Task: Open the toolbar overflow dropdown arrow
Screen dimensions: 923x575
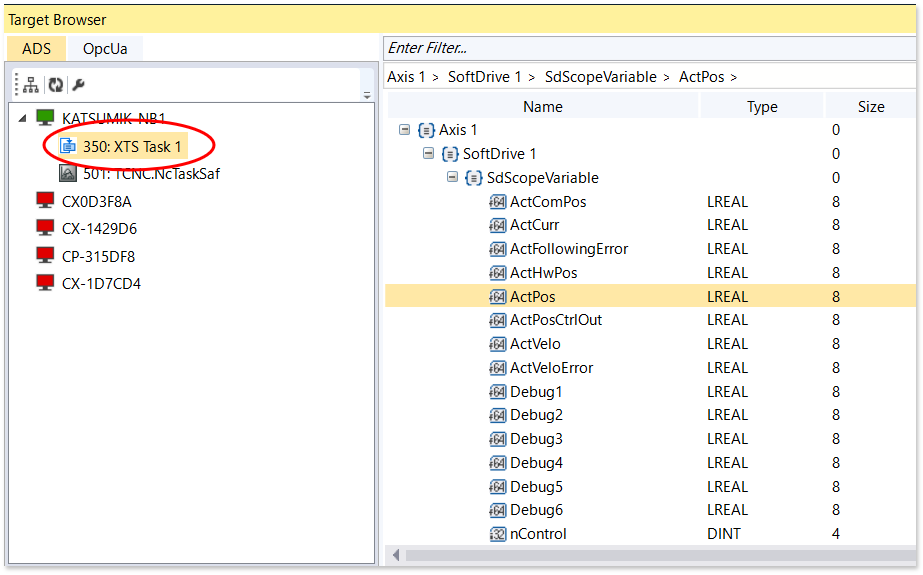Action: click(367, 95)
